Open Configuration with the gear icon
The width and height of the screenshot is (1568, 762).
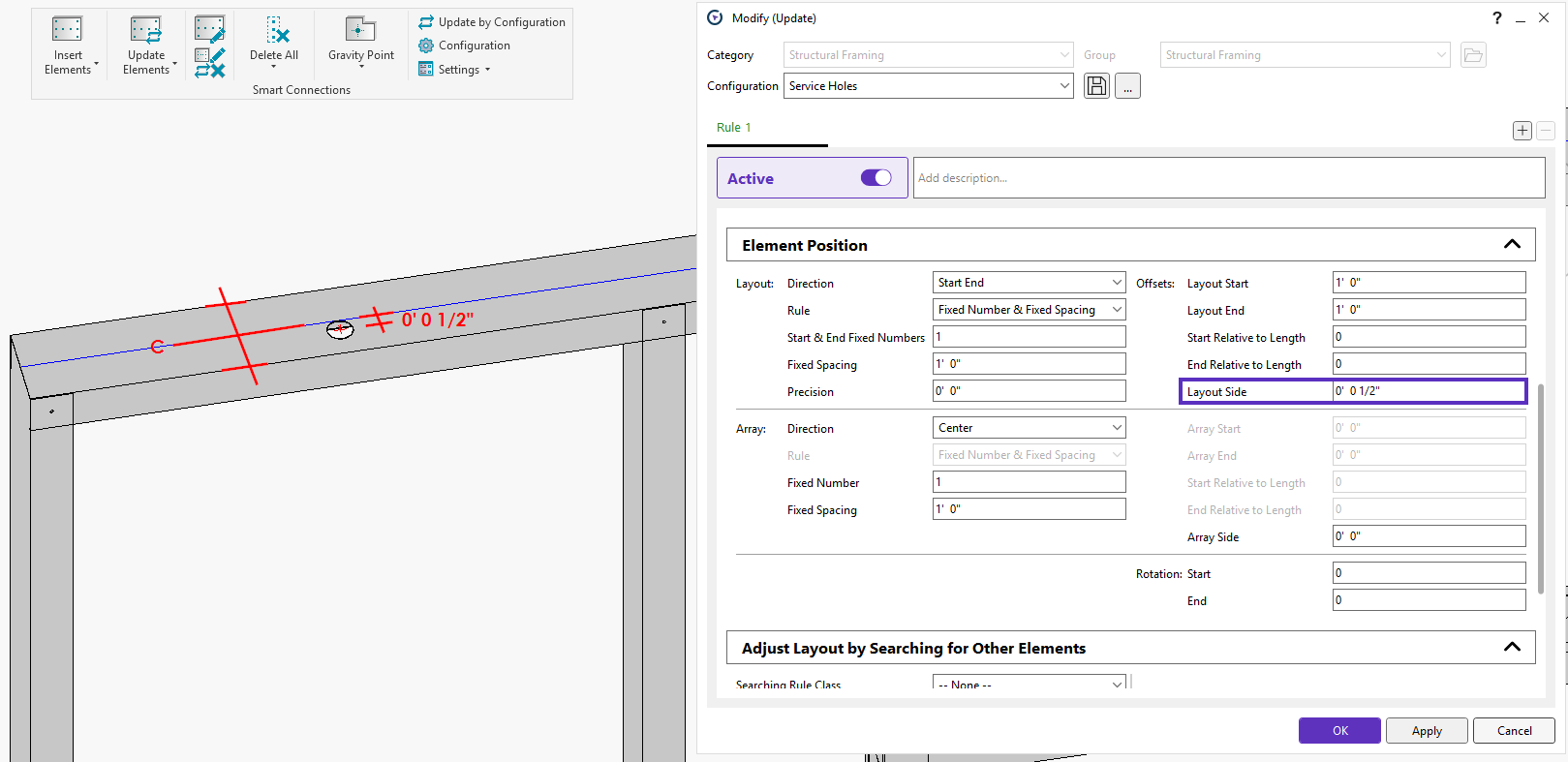coord(426,46)
